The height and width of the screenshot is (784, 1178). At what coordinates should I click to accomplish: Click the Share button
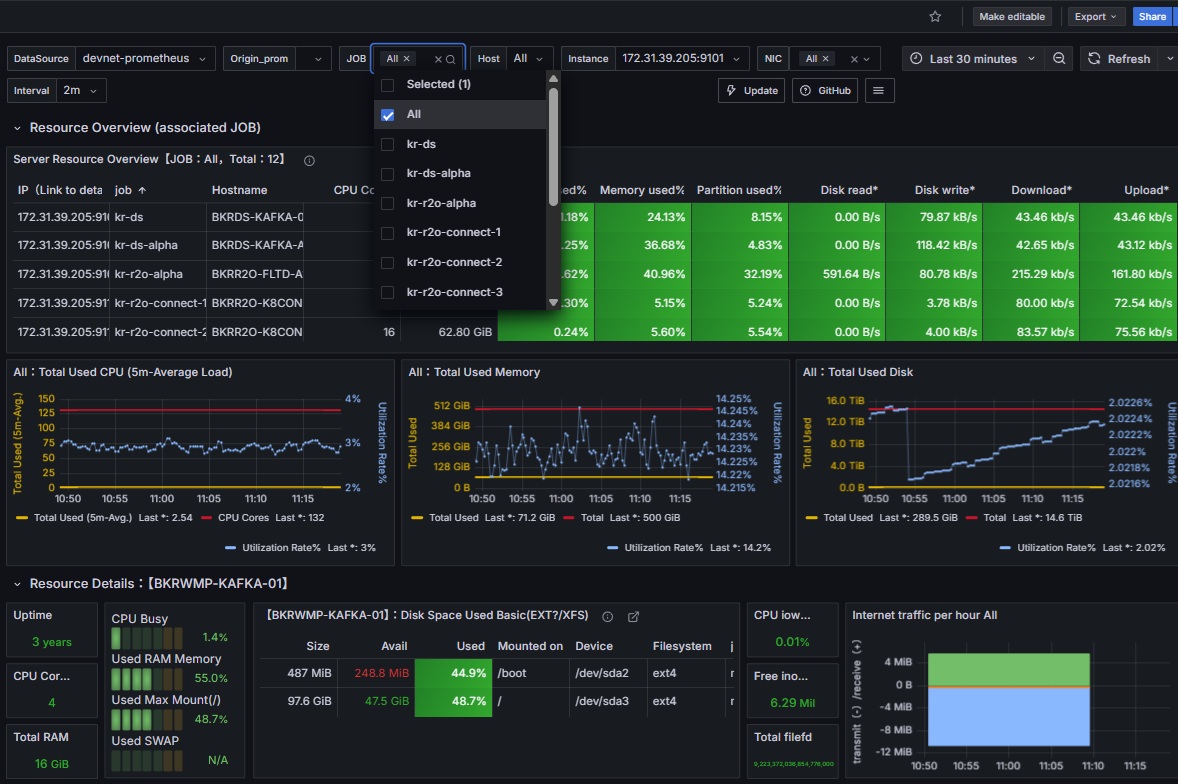point(1152,17)
